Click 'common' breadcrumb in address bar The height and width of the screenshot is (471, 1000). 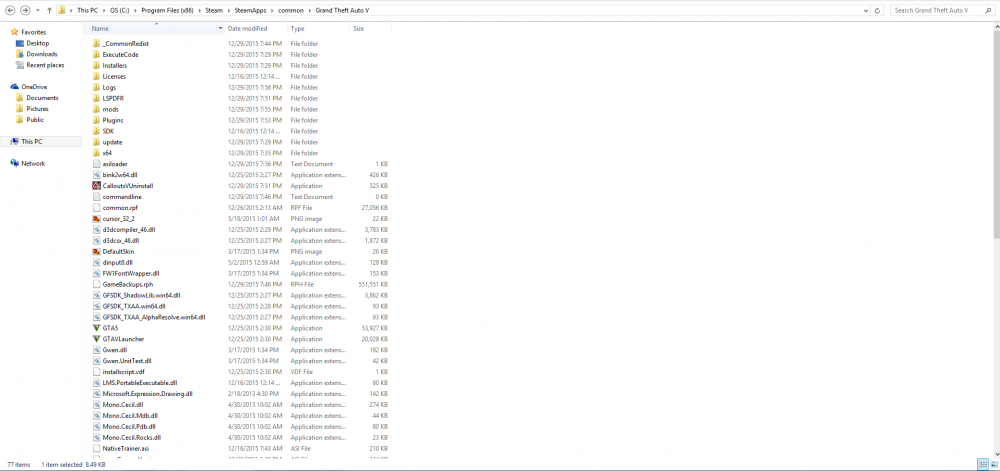click(291, 11)
